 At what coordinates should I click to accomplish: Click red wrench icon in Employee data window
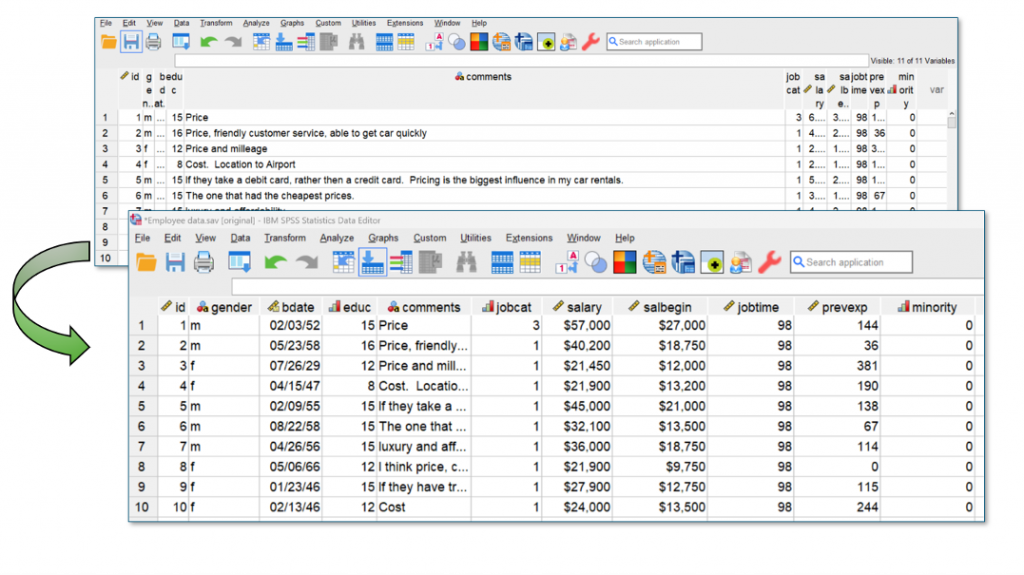(x=769, y=262)
